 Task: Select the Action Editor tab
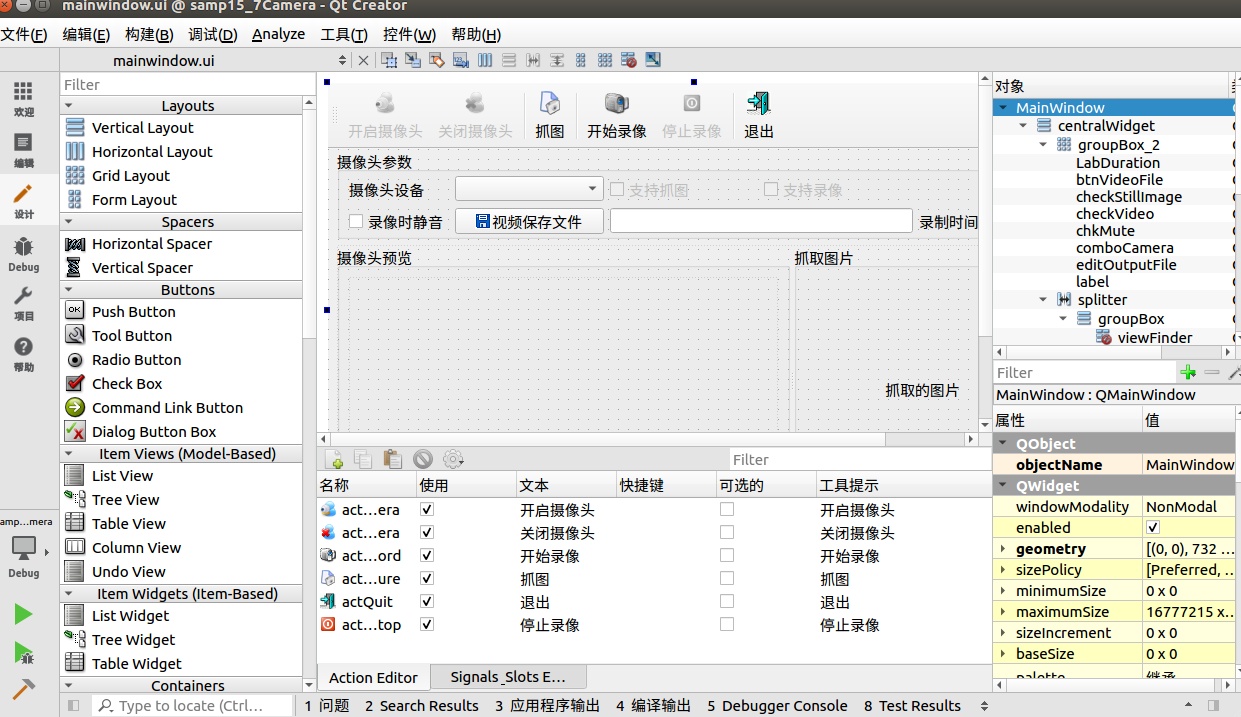[x=373, y=677]
